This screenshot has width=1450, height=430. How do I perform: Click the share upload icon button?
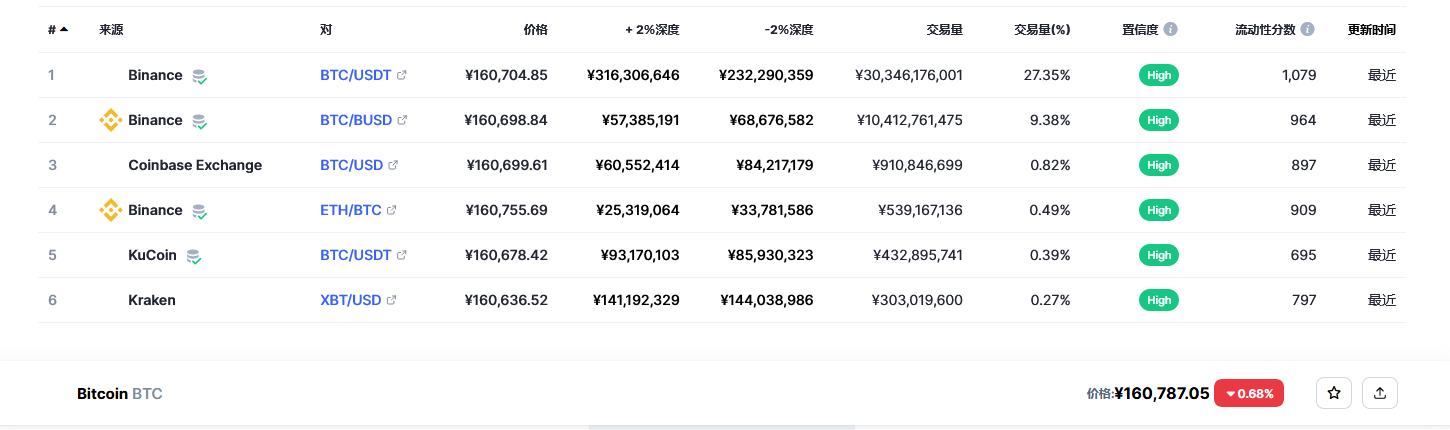pyautogui.click(x=1380, y=394)
